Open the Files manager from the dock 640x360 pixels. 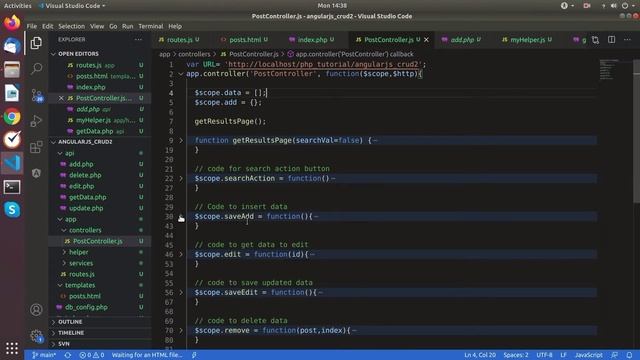pos(12,69)
